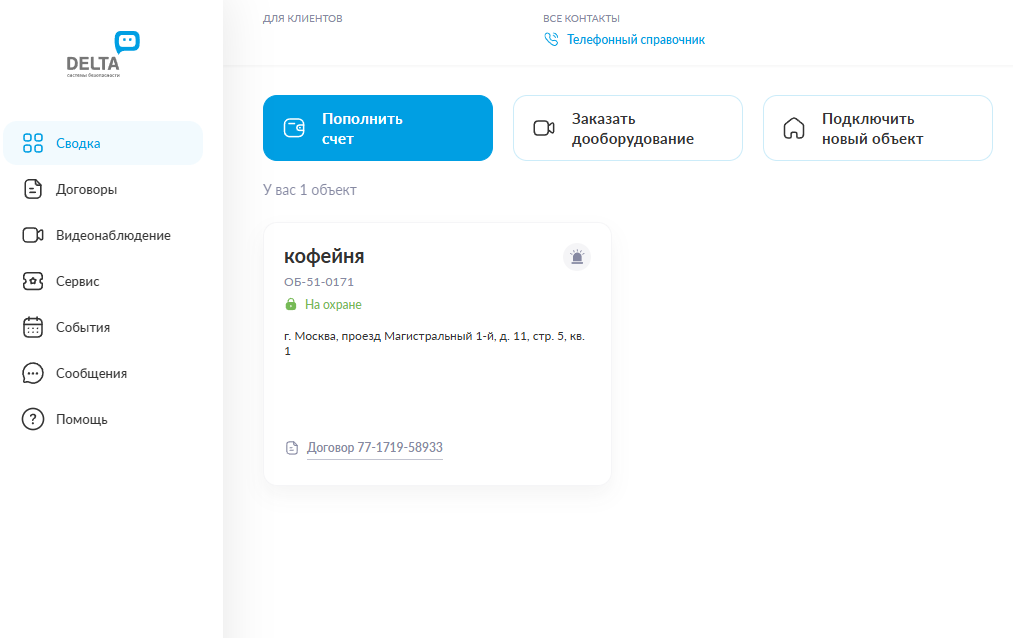Open the Телефонный справочник link
The height and width of the screenshot is (638, 1013).
(634, 40)
